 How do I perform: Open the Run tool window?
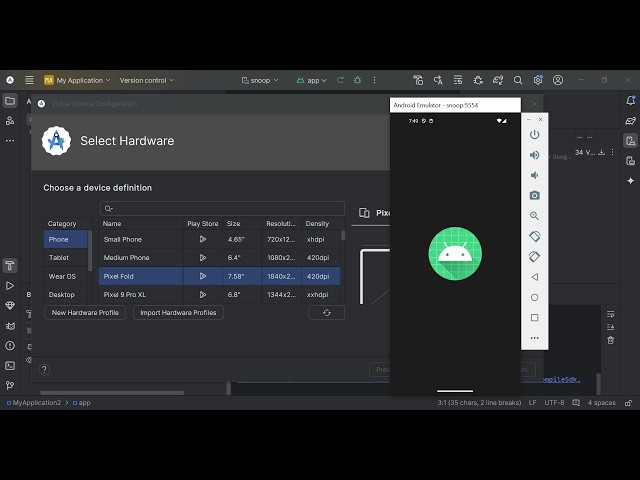(10, 286)
